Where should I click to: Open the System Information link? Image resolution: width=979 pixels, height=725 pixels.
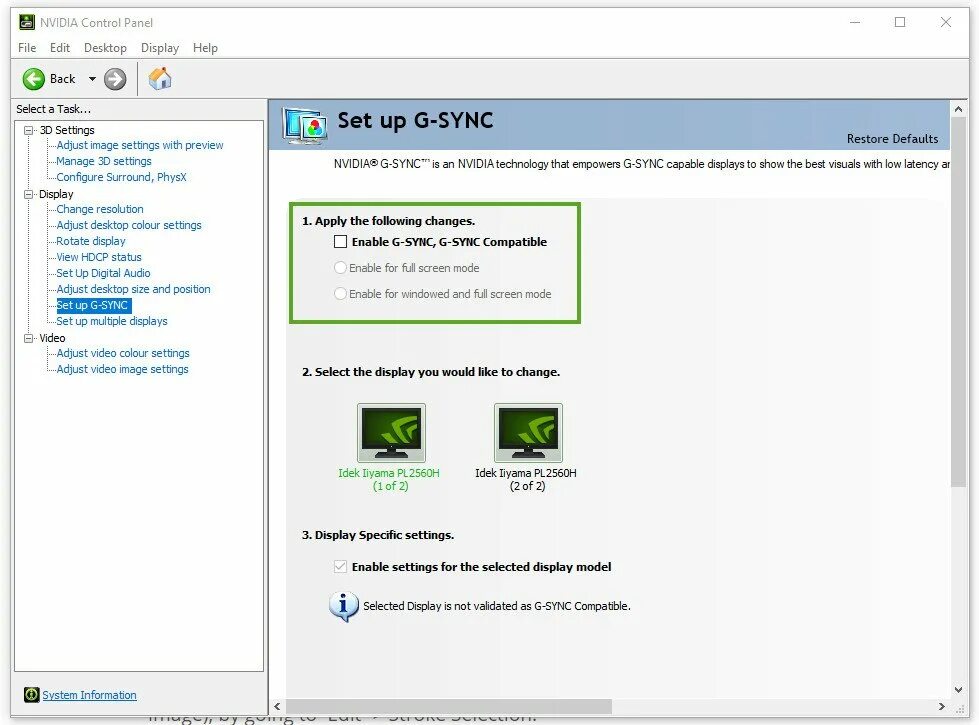[89, 695]
